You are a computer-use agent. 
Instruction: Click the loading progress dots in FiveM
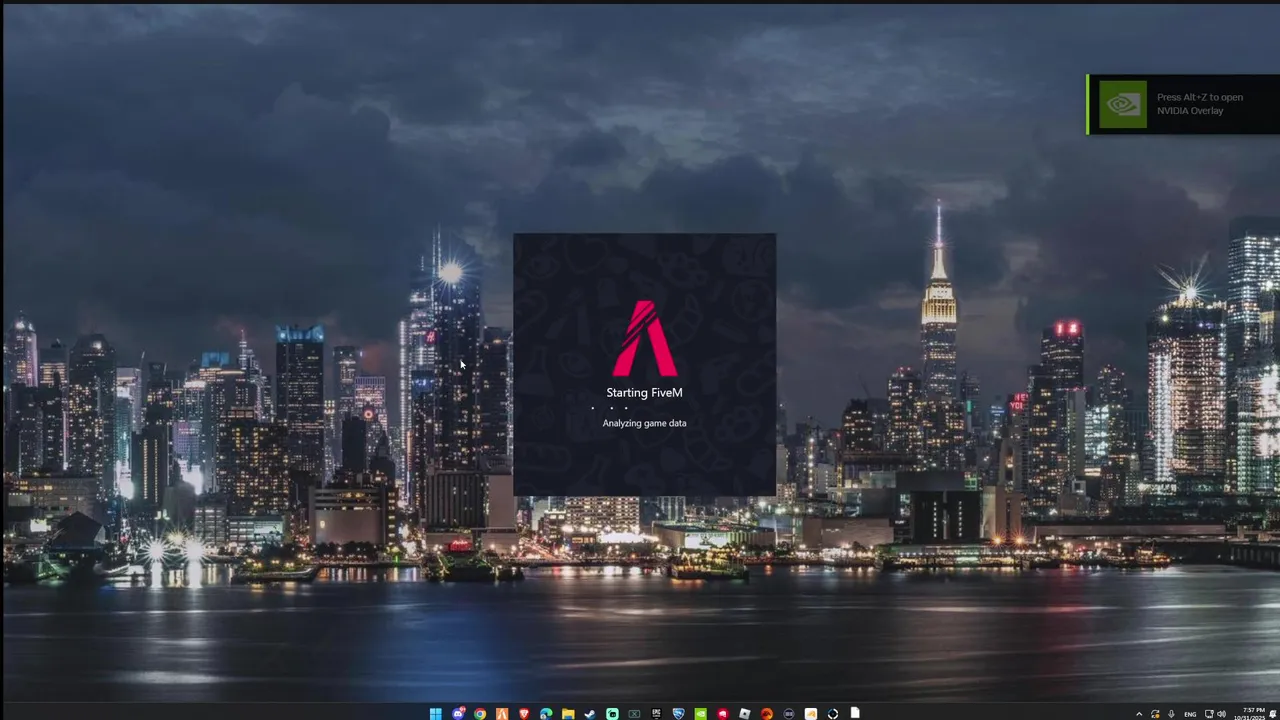click(610, 408)
